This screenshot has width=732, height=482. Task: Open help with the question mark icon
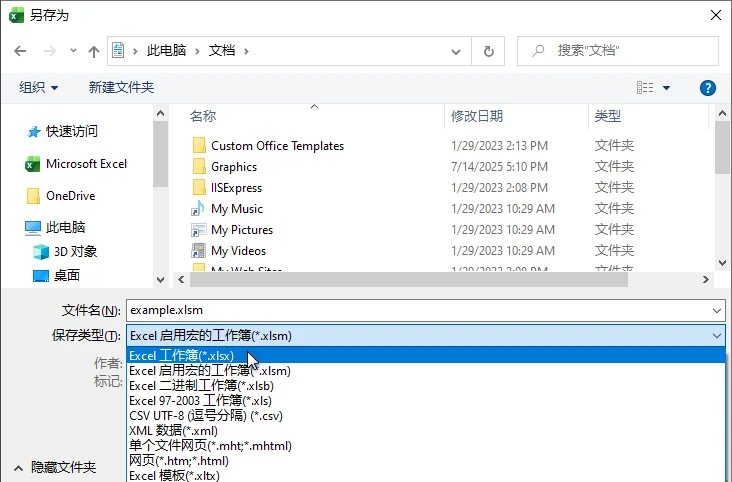708,88
